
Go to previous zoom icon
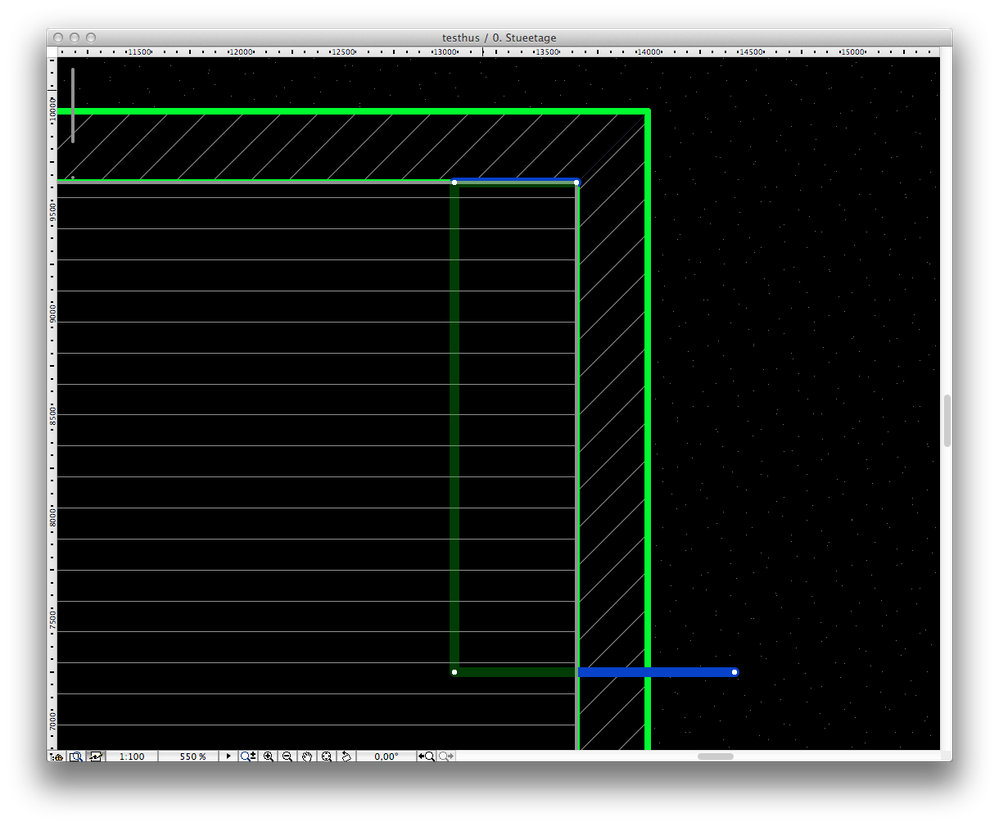click(426, 757)
